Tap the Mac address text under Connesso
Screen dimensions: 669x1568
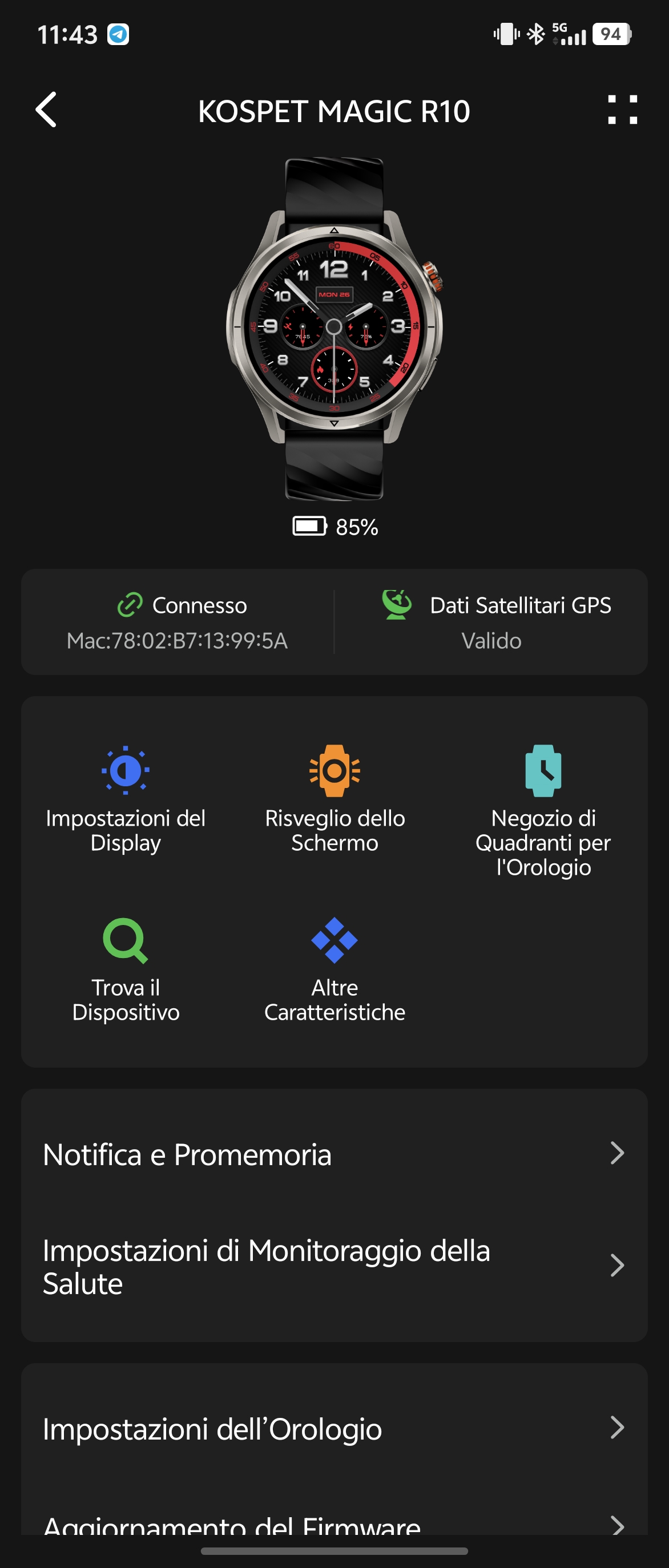pos(176,640)
